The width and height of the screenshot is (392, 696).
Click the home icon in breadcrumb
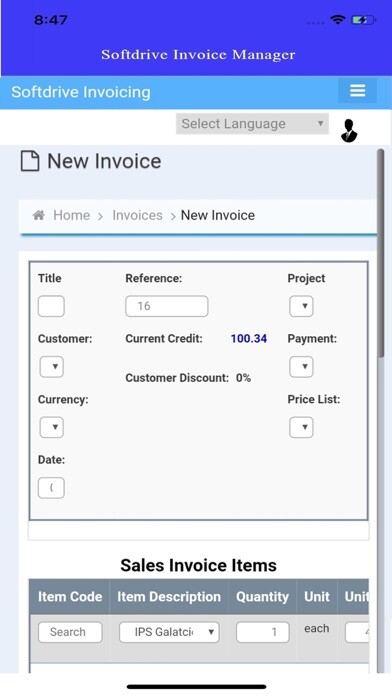click(x=39, y=215)
